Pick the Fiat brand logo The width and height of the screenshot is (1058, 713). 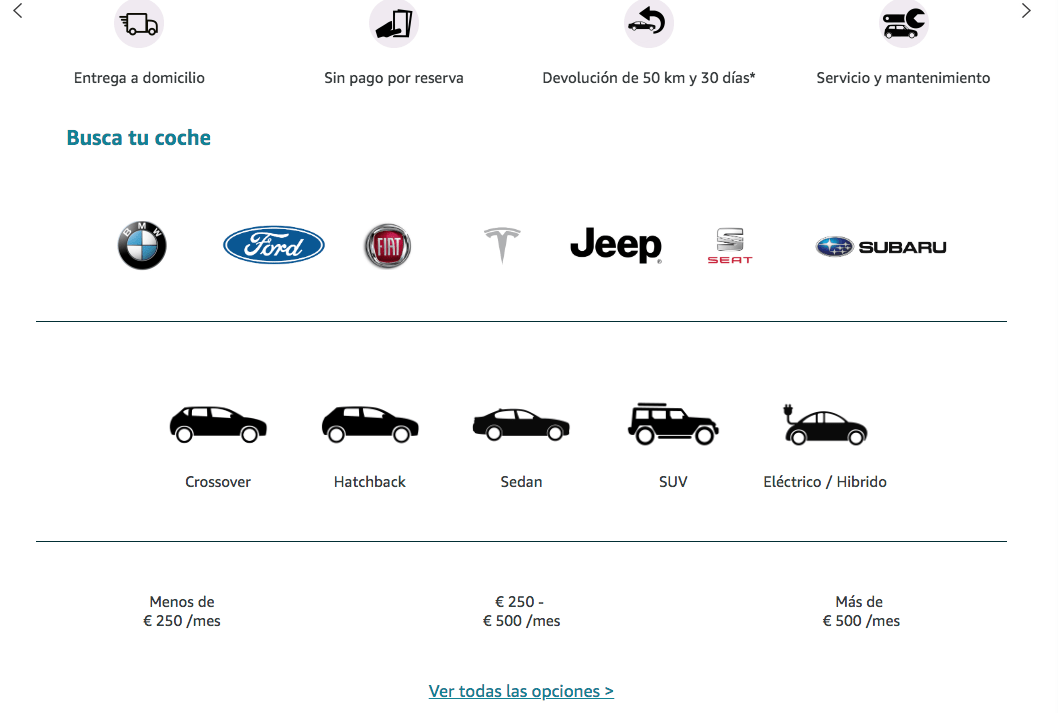(387, 246)
